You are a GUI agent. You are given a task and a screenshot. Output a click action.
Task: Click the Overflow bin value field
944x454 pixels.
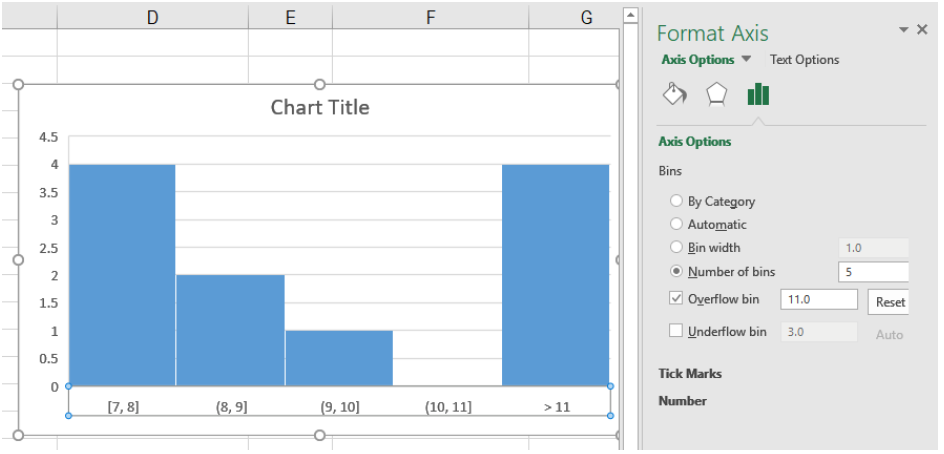pos(819,299)
